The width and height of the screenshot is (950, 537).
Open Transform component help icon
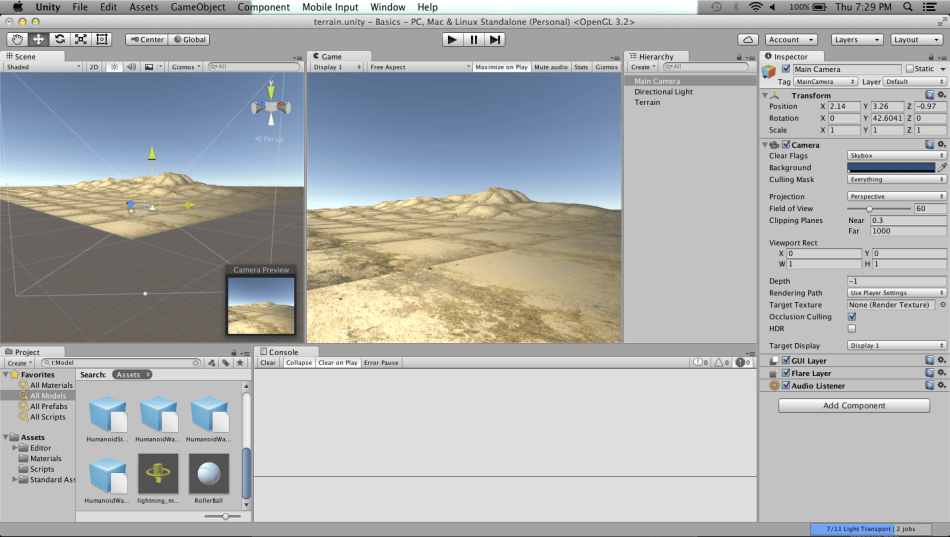[x=929, y=95]
